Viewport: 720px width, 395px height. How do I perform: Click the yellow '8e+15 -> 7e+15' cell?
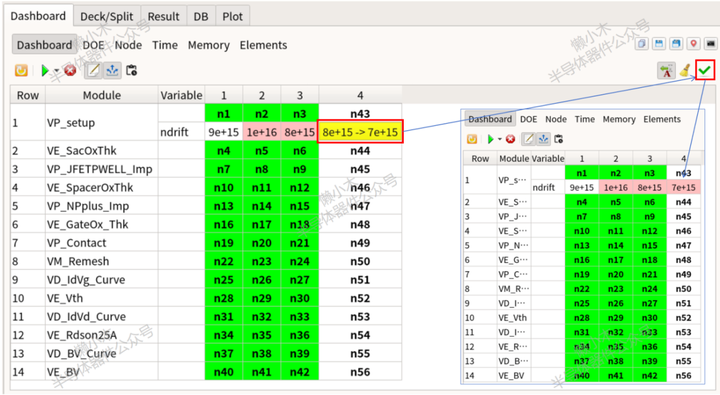pyautogui.click(x=360, y=132)
